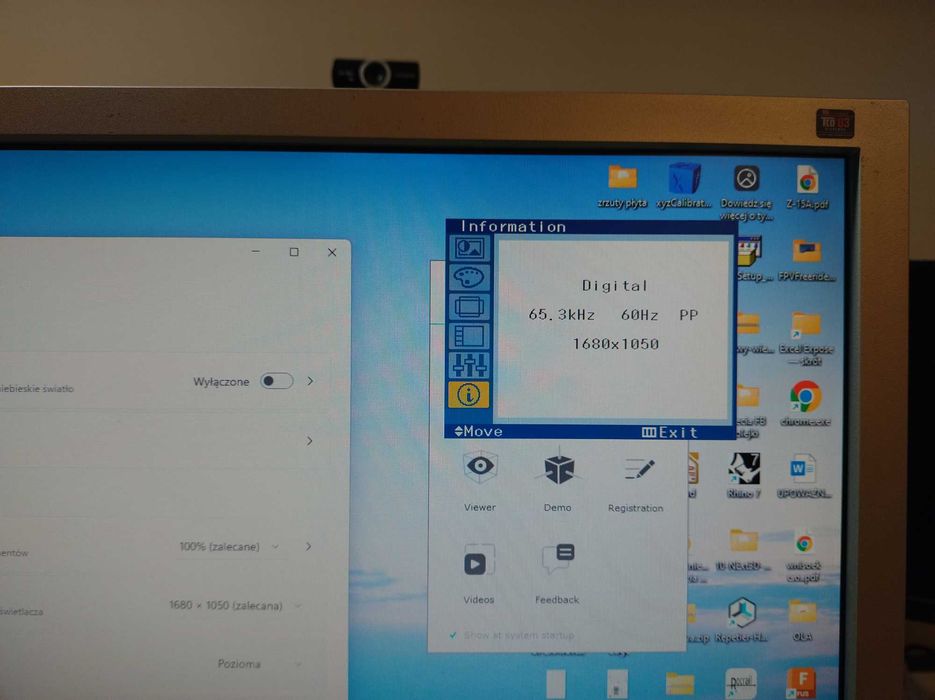Click 'Exit' in the OSD footer
The height and width of the screenshot is (700, 935).
[670, 432]
